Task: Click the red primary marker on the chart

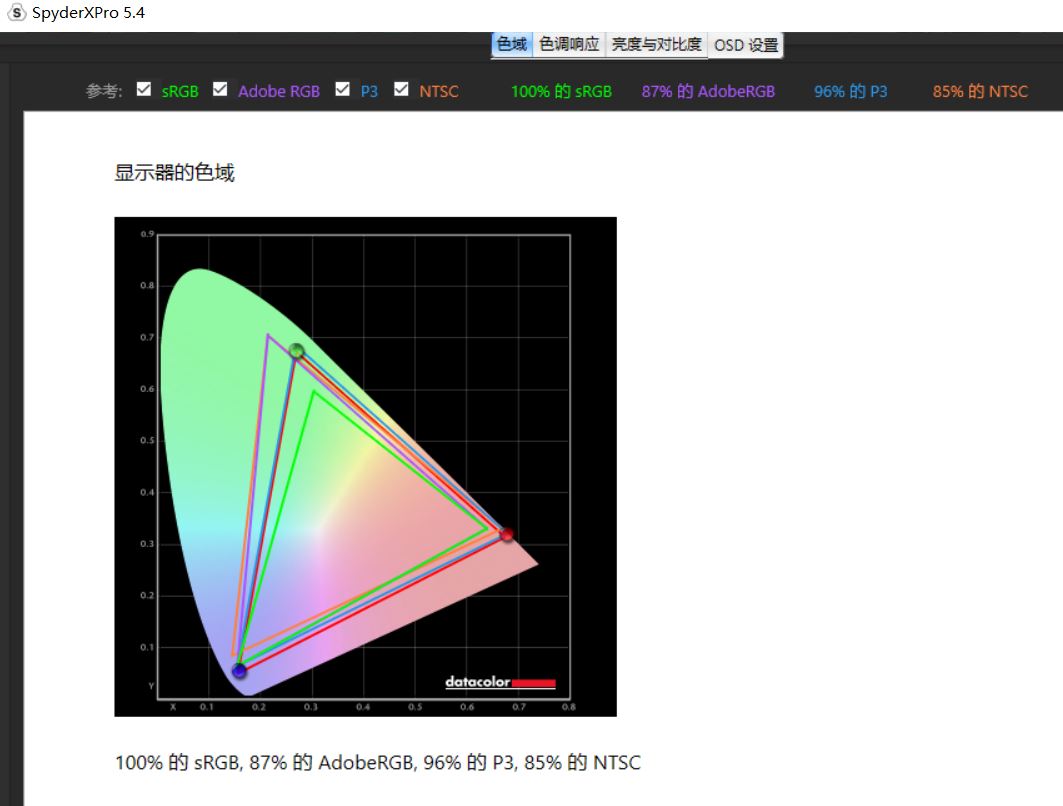Action: (x=506, y=534)
